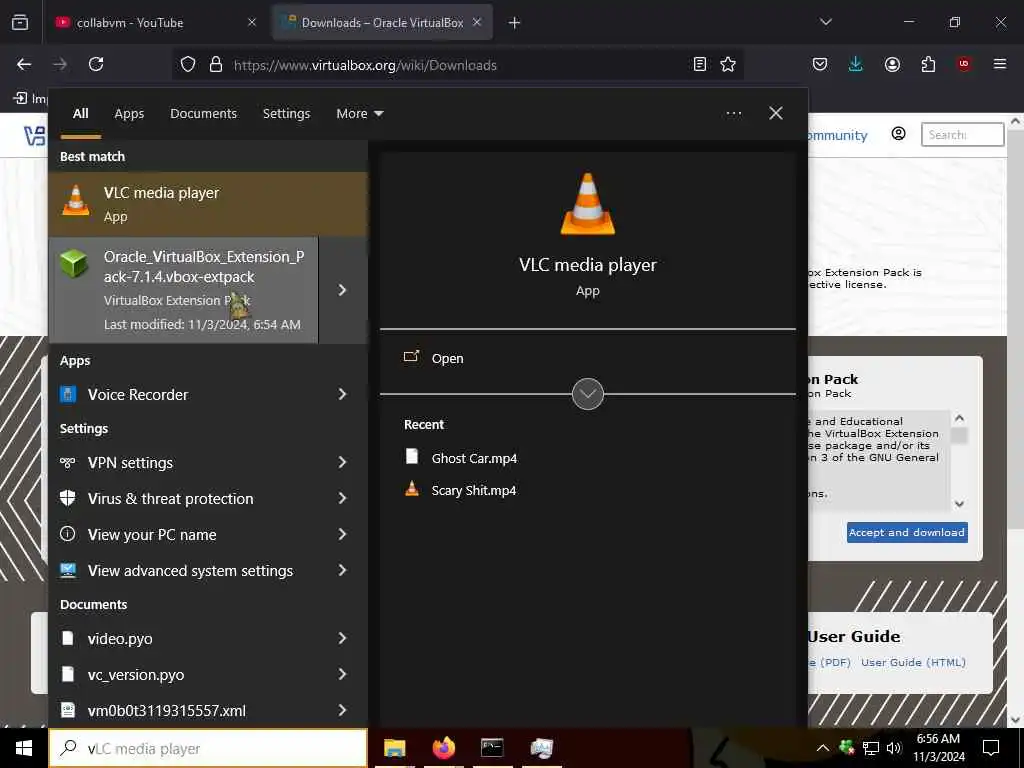The image size is (1024, 768).
Task: Click the advanced system settings monitor icon
Action: coord(68,570)
